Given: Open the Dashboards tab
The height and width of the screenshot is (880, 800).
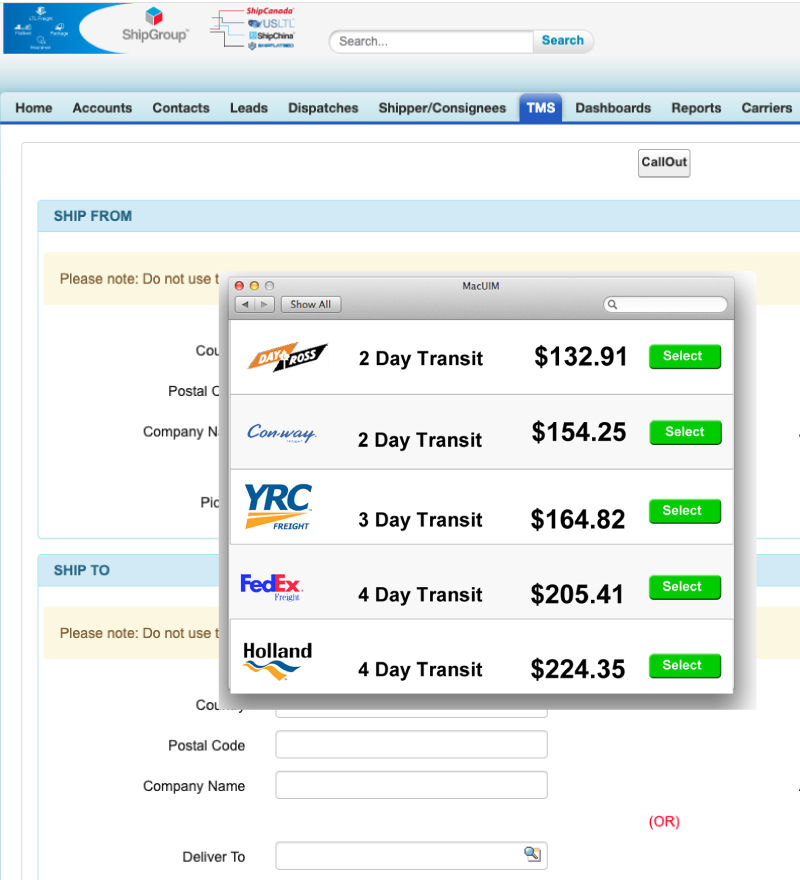Looking at the screenshot, I should pos(613,108).
